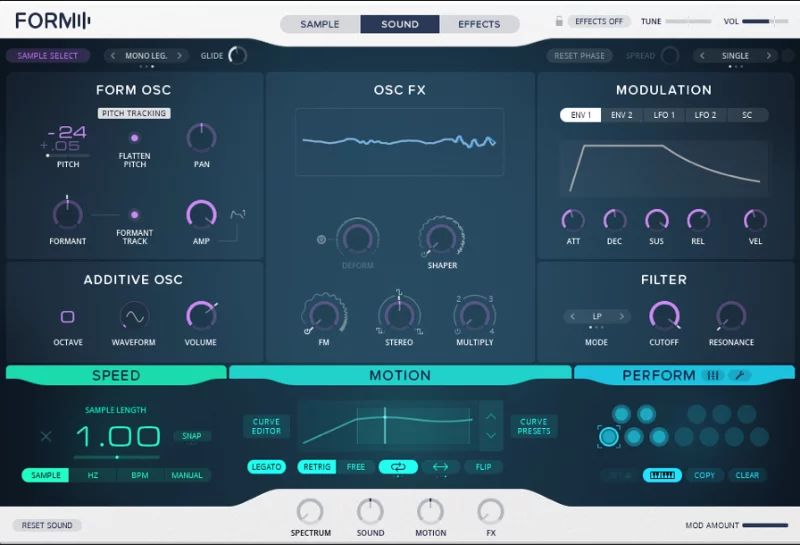Click the Reset Phase button
Viewport: 800px width, 545px height.
pyautogui.click(x=579, y=56)
